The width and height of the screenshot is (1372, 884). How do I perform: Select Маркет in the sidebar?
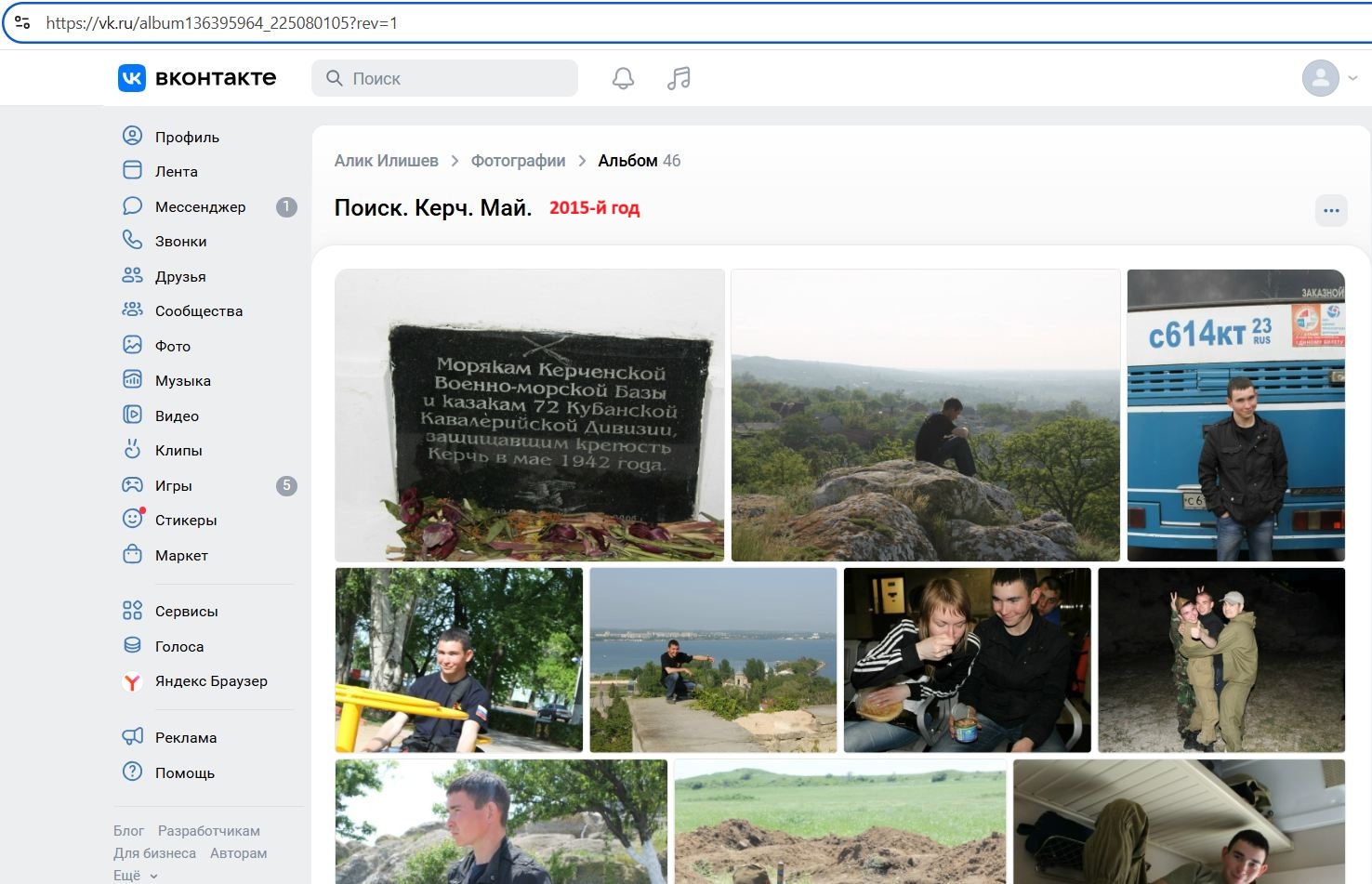pos(181,555)
